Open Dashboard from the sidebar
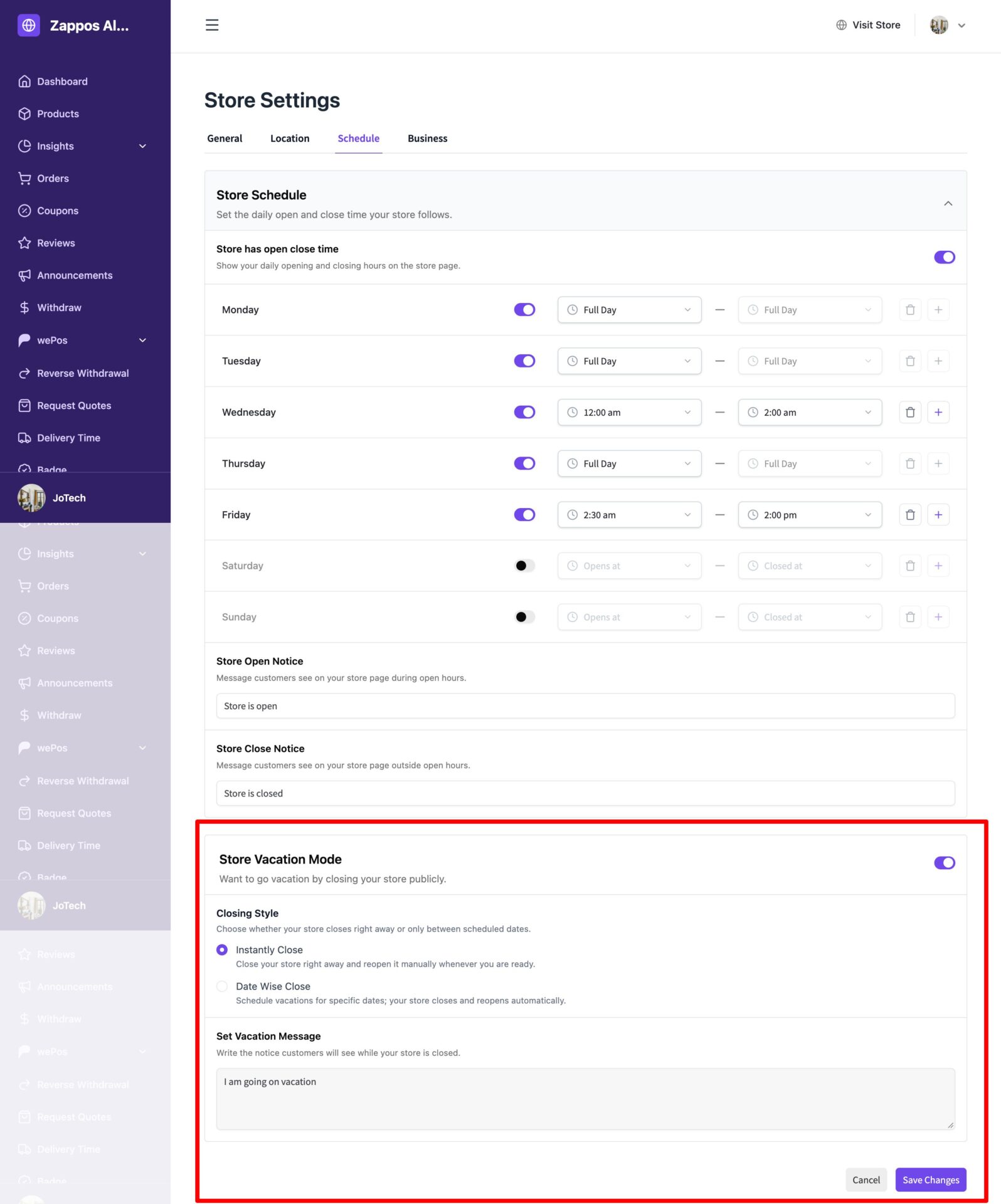Viewport: 1001px width, 1204px height. (x=62, y=82)
